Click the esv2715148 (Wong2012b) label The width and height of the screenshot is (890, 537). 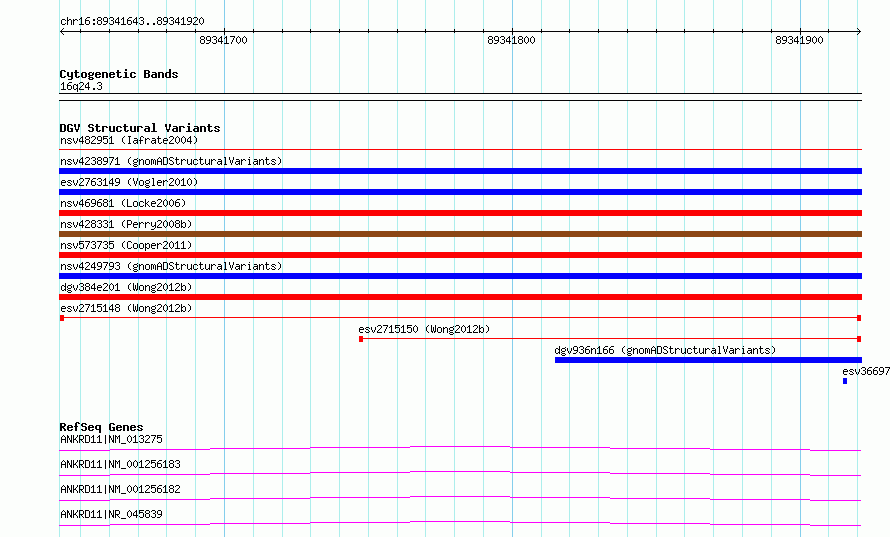[x=126, y=308]
